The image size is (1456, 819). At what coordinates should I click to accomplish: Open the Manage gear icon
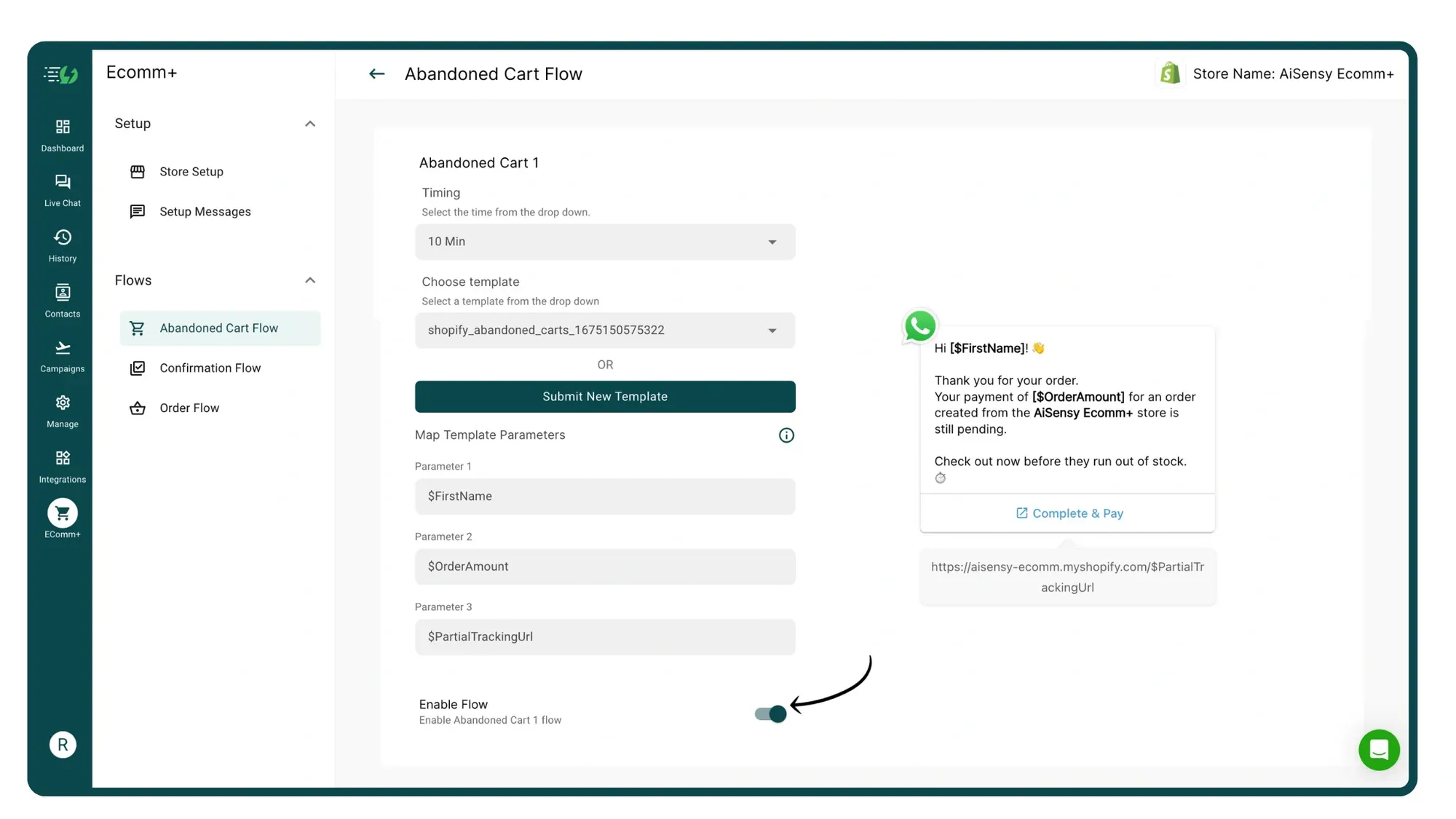pos(63,411)
